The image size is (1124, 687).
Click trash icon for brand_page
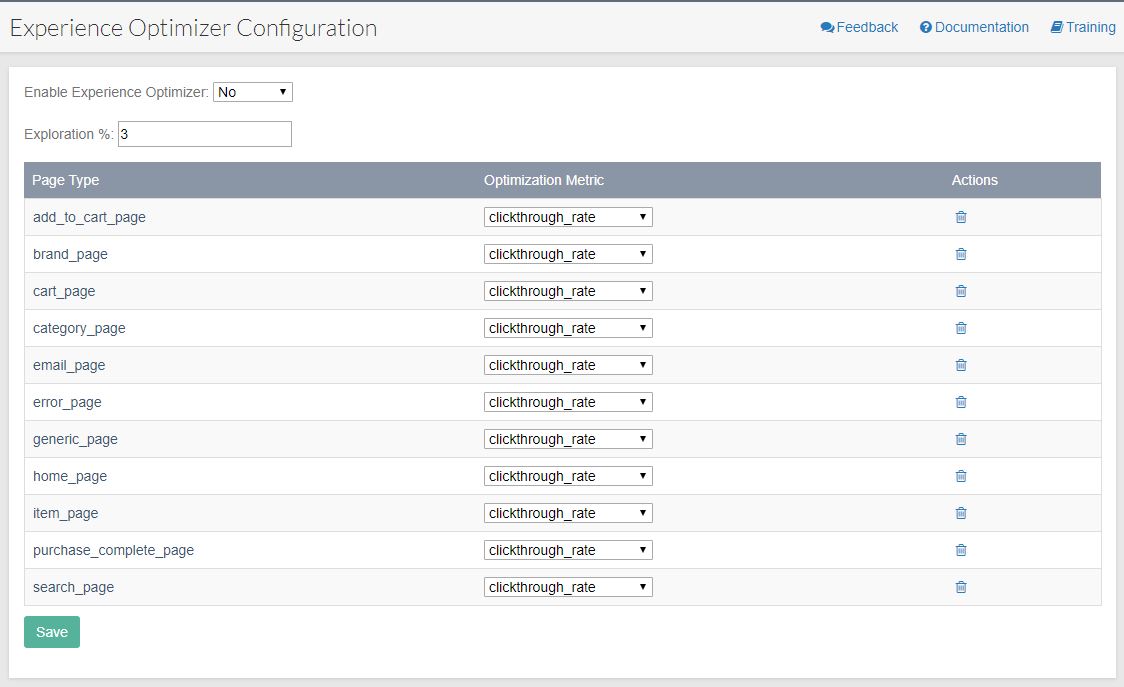(x=960, y=254)
